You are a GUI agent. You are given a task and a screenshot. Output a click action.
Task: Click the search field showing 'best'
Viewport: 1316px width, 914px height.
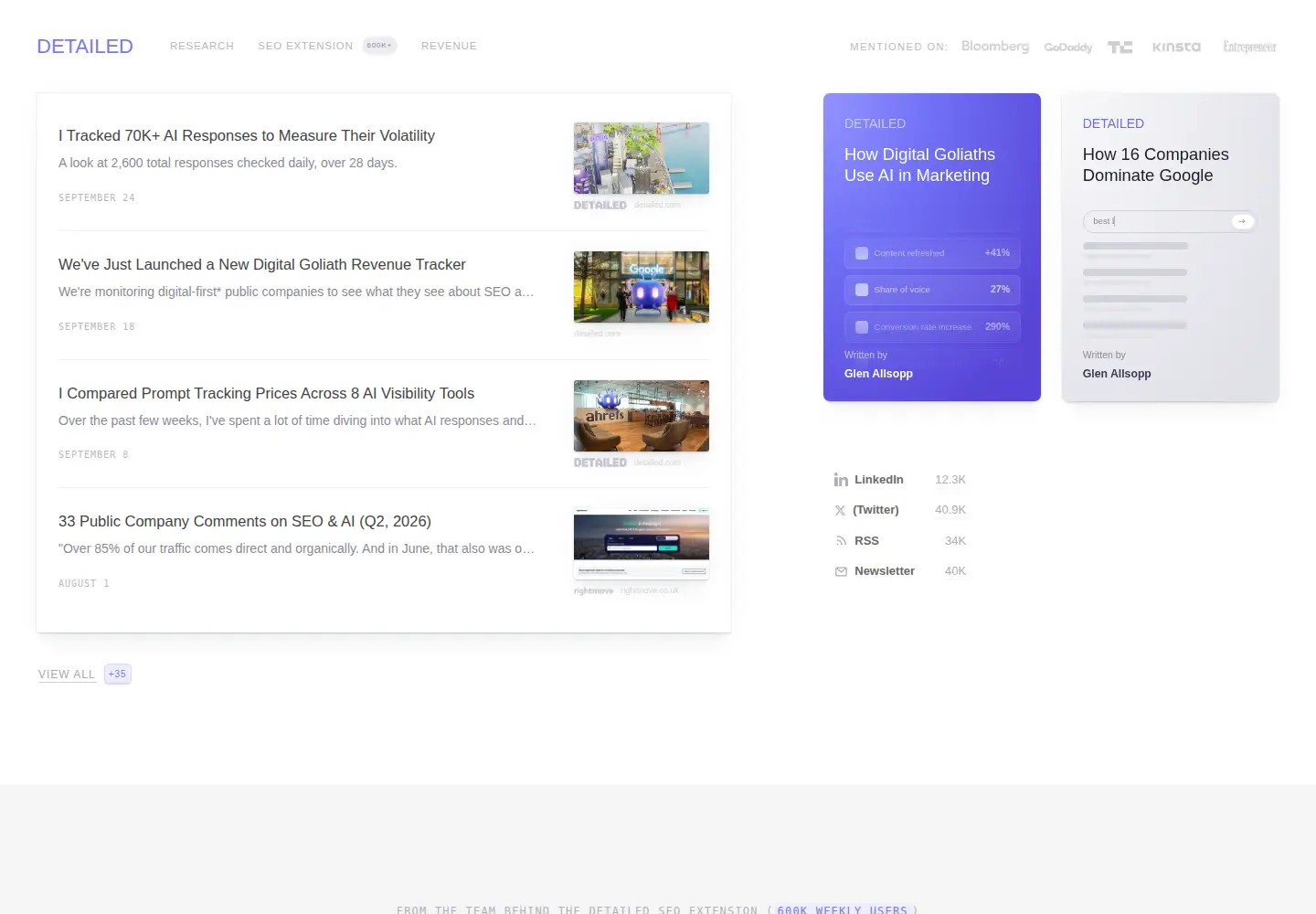(x=1170, y=221)
